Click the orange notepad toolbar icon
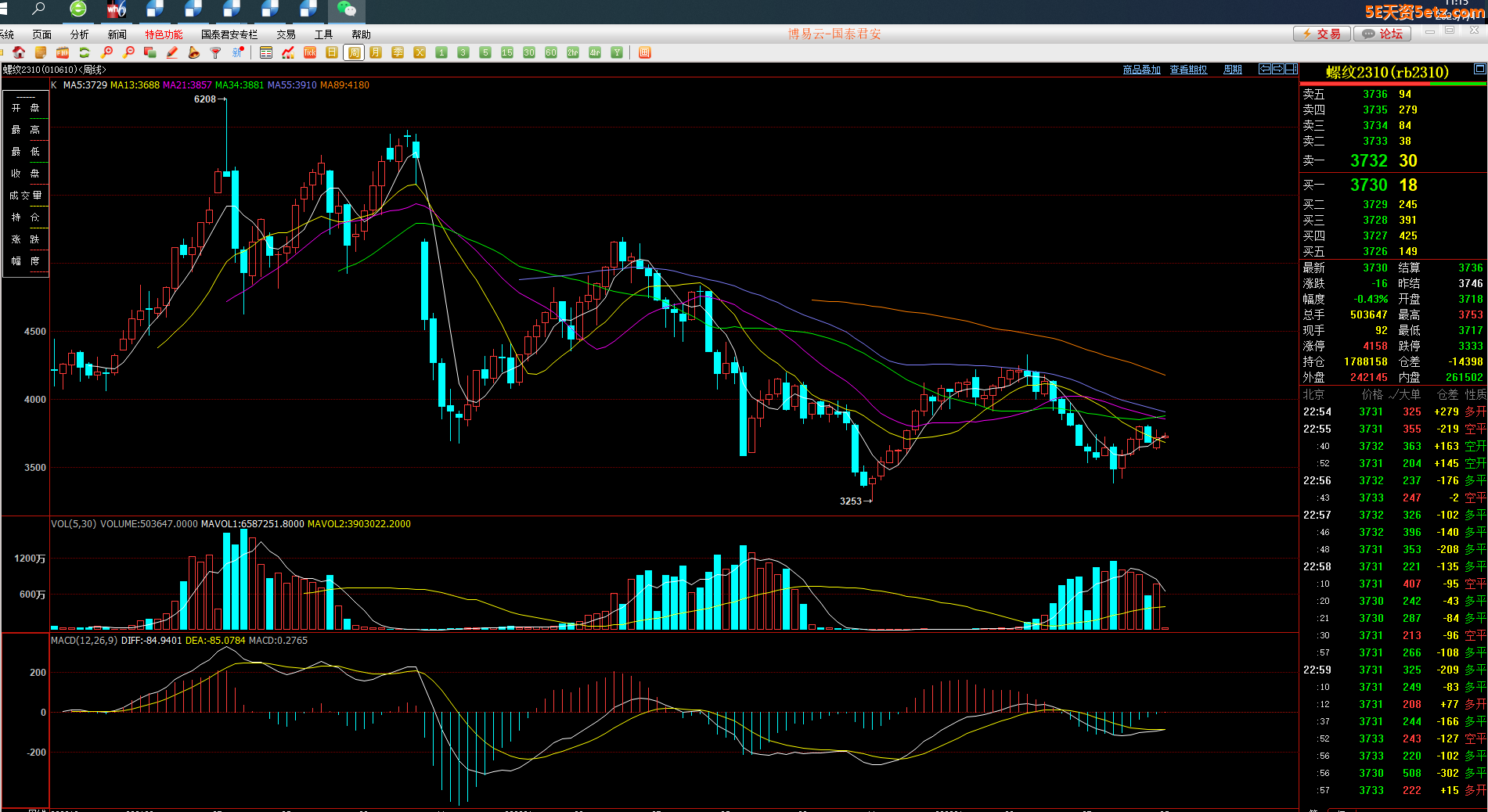1488x812 pixels. pos(41,52)
